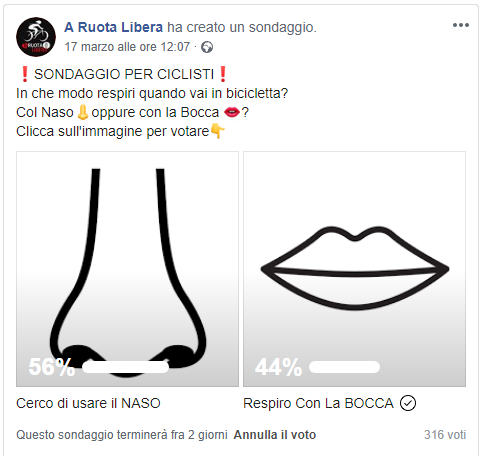Vote by clicking the lips drawing image
This screenshot has height=456, width=479.
coord(354,269)
